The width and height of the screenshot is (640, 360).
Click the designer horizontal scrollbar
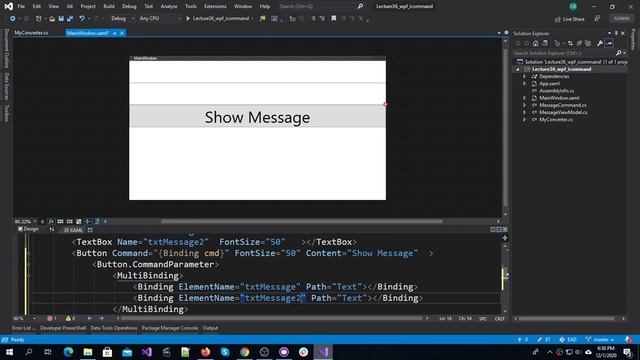coord(302,222)
